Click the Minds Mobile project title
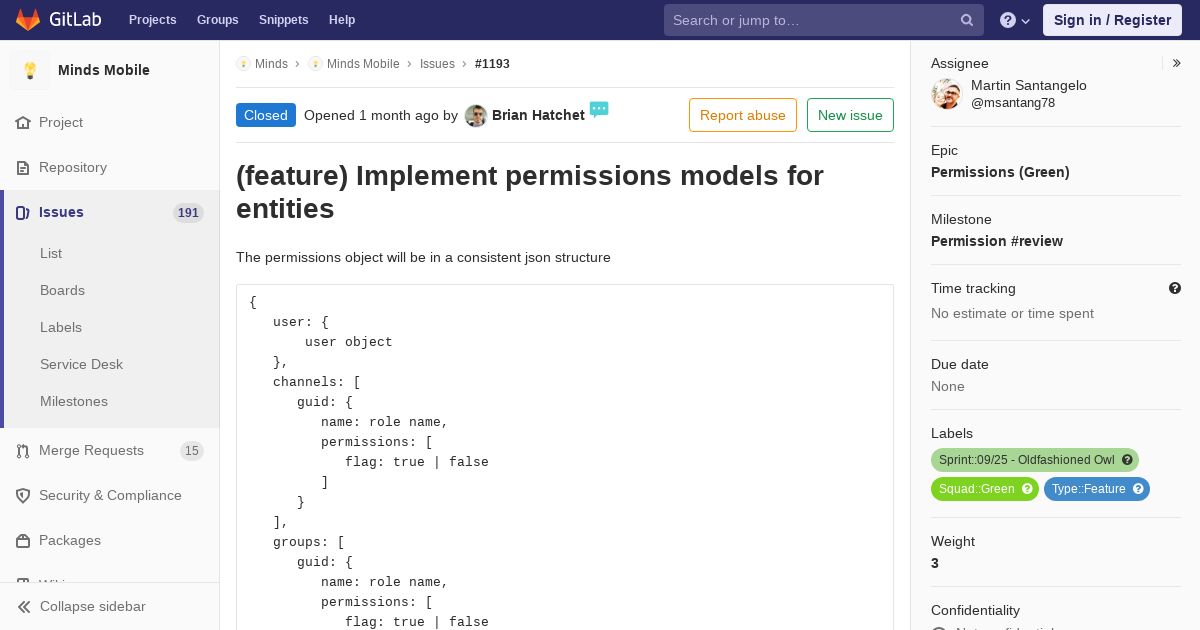 coord(104,70)
